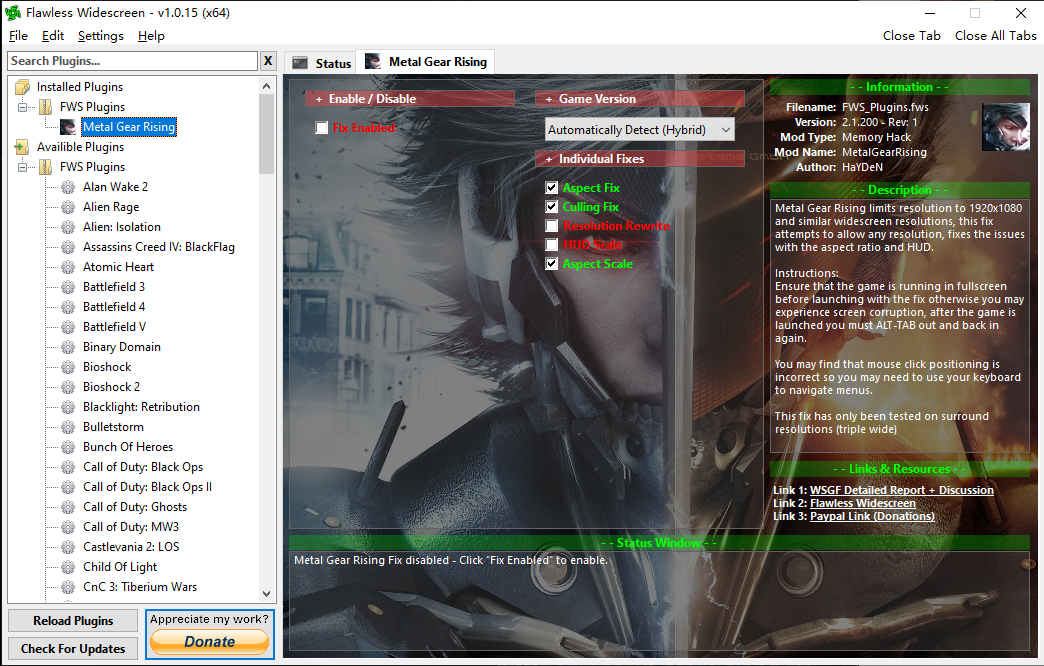Uncheck the Culling Fix checkbox
The width and height of the screenshot is (1044, 666).
click(x=551, y=206)
